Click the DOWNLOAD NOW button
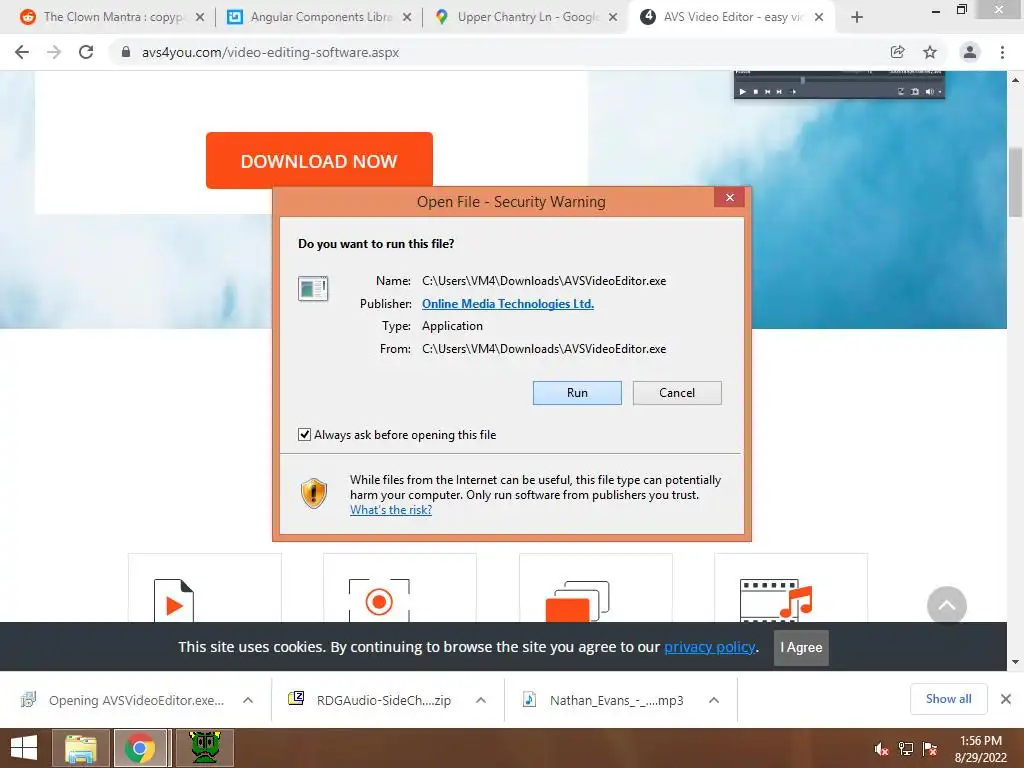Viewport: 1024px width, 768px height. [319, 161]
